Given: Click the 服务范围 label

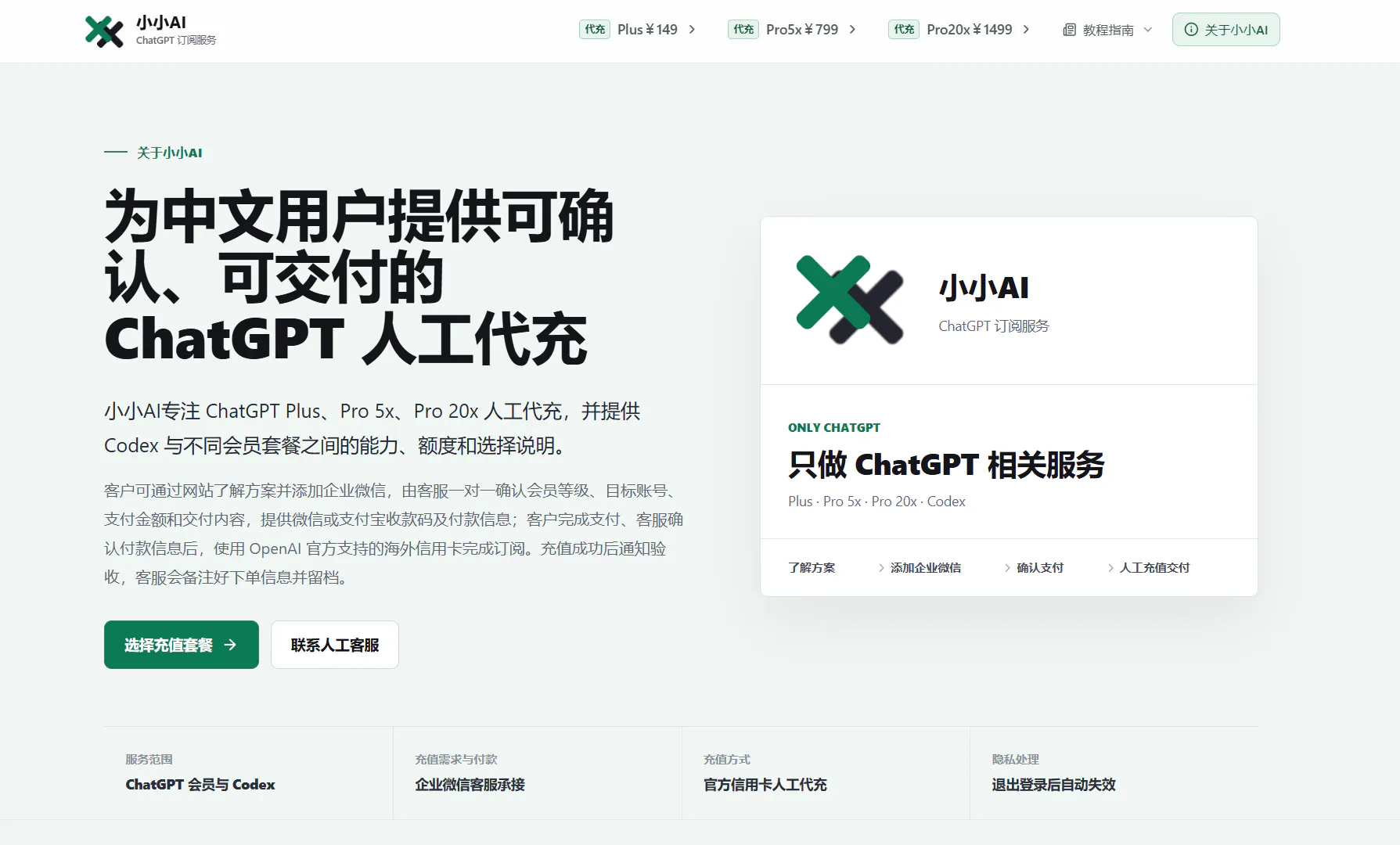Looking at the screenshot, I should [x=149, y=760].
